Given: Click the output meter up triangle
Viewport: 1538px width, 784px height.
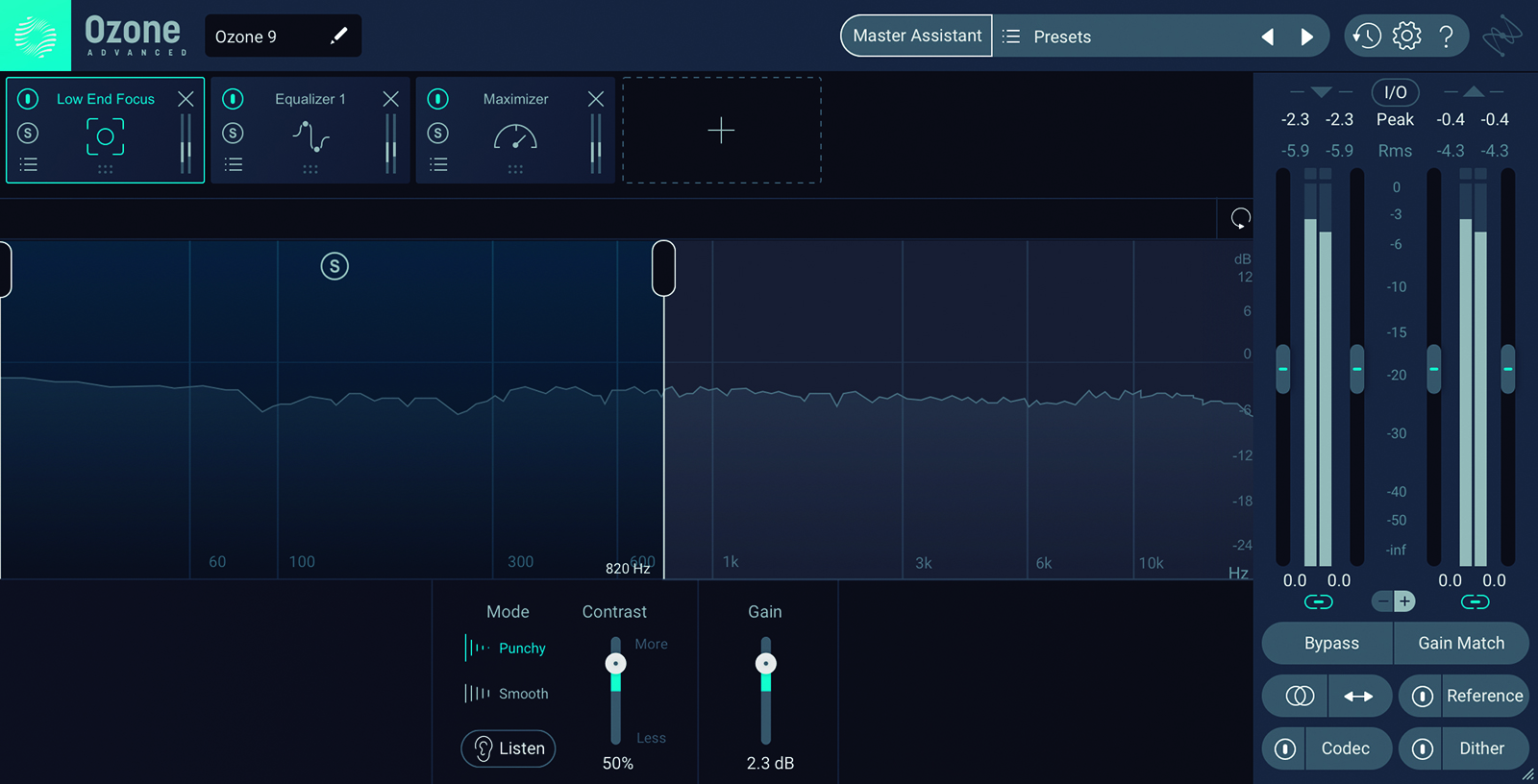Looking at the screenshot, I should pyautogui.click(x=1474, y=91).
